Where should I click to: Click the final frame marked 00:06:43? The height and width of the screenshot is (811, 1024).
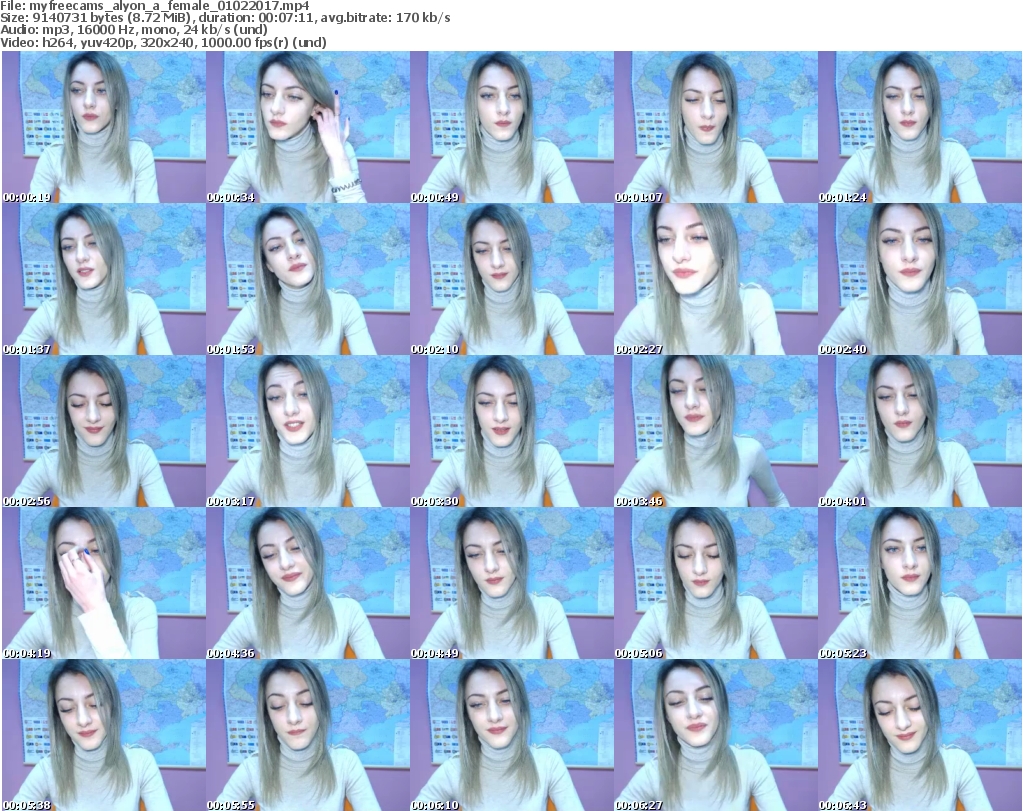[x=920, y=735]
